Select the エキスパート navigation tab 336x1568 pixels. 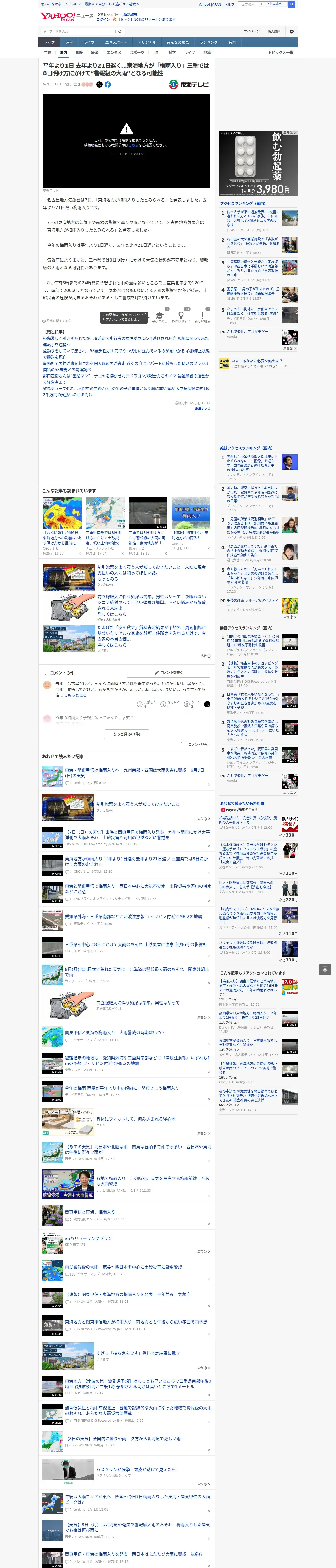click(x=116, y=43)
